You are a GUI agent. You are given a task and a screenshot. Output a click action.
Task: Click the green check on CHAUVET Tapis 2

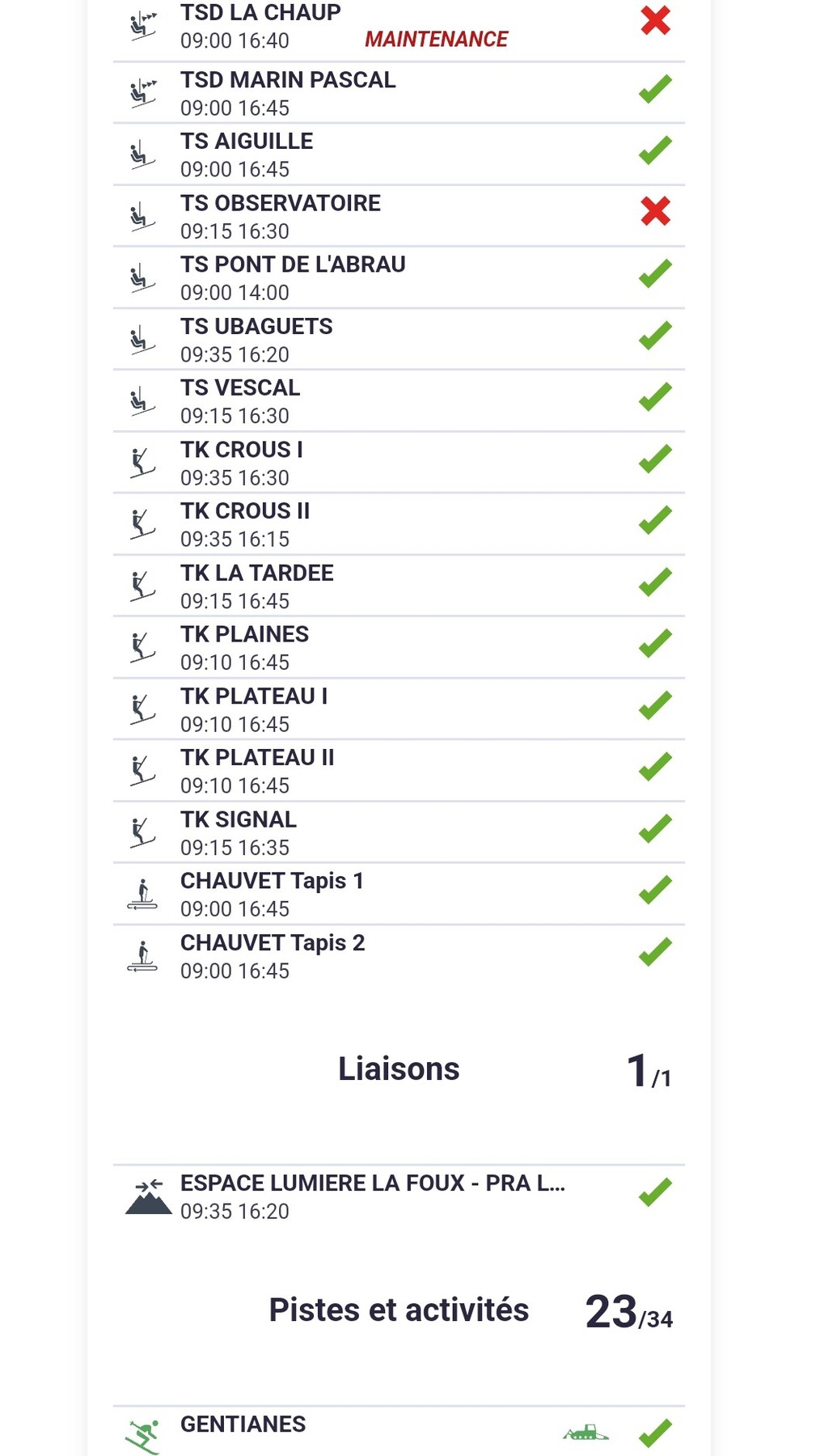[655, 952]
